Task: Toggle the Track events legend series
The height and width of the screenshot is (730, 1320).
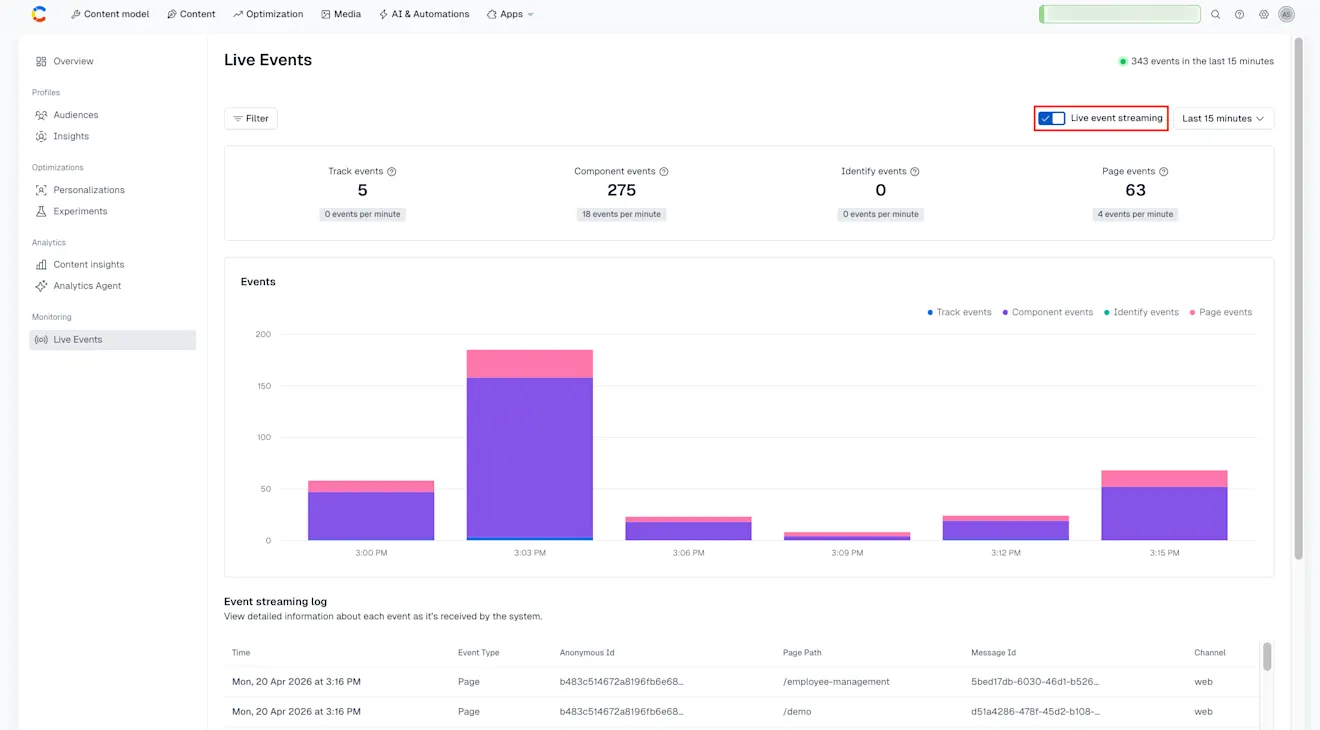Action: 959,311
